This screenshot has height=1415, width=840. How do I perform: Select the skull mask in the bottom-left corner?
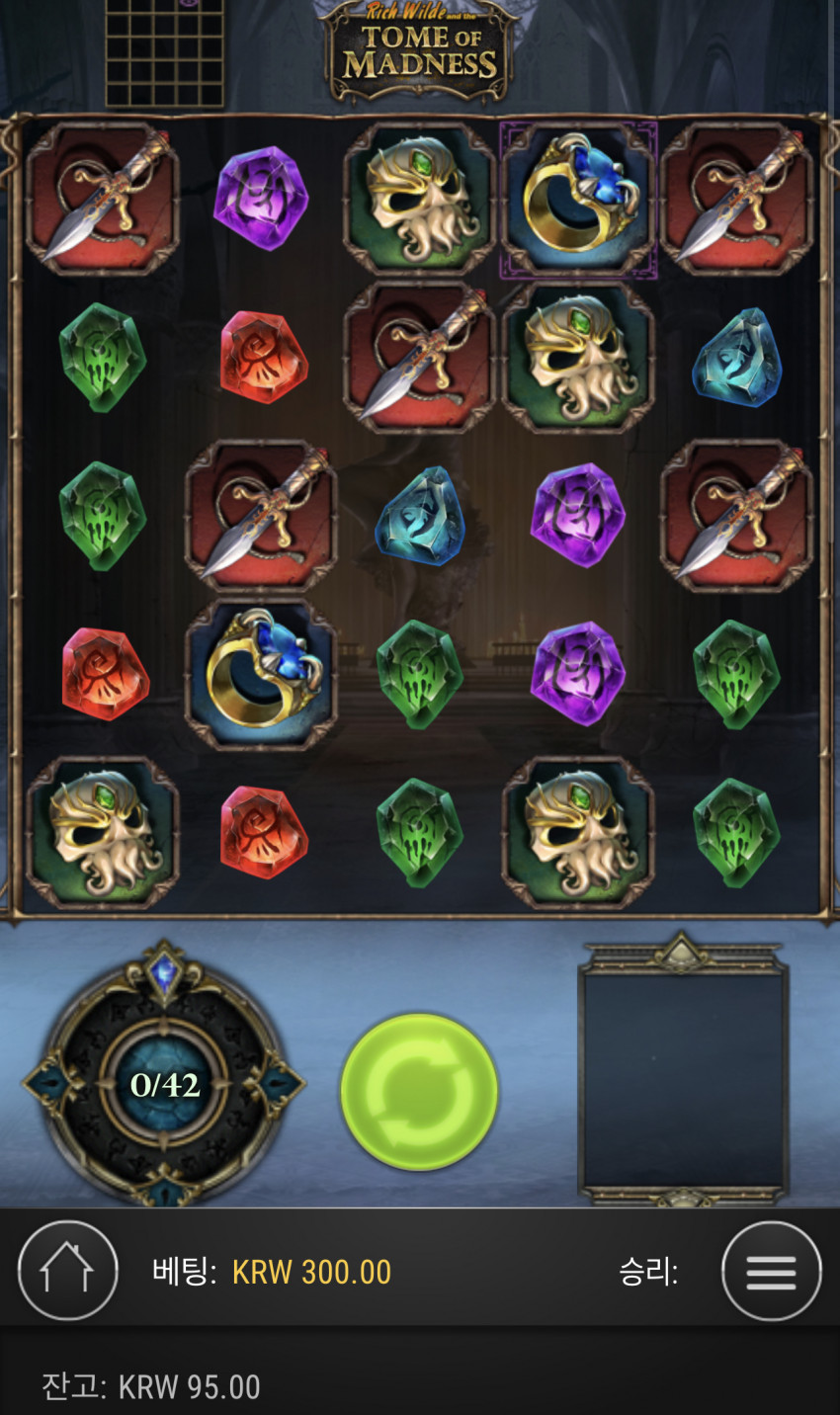click(103, 832)
